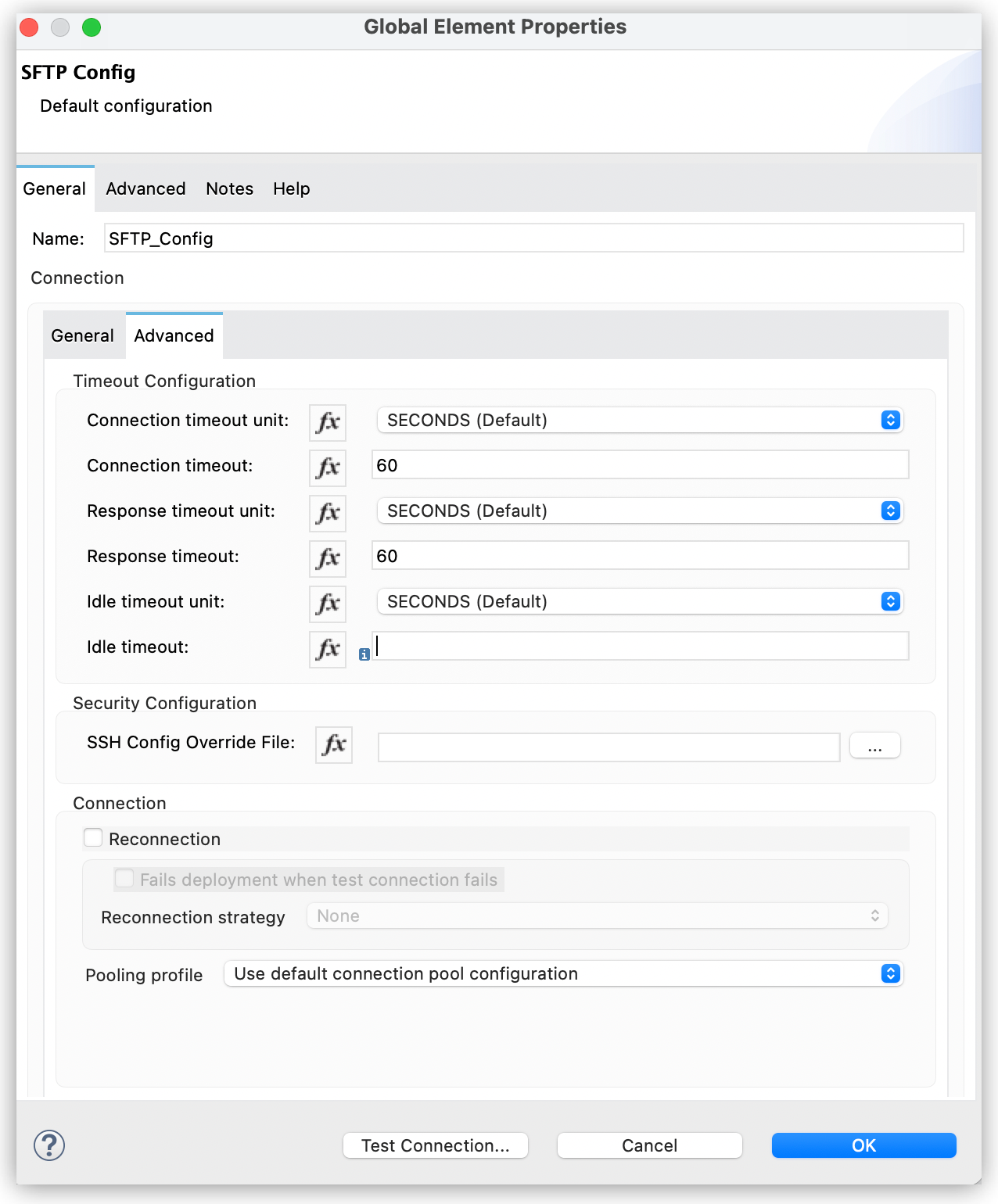Click the green maximize window button
Image resolution: width=998 pixels, height=1204 pixels.
(92, 27)
